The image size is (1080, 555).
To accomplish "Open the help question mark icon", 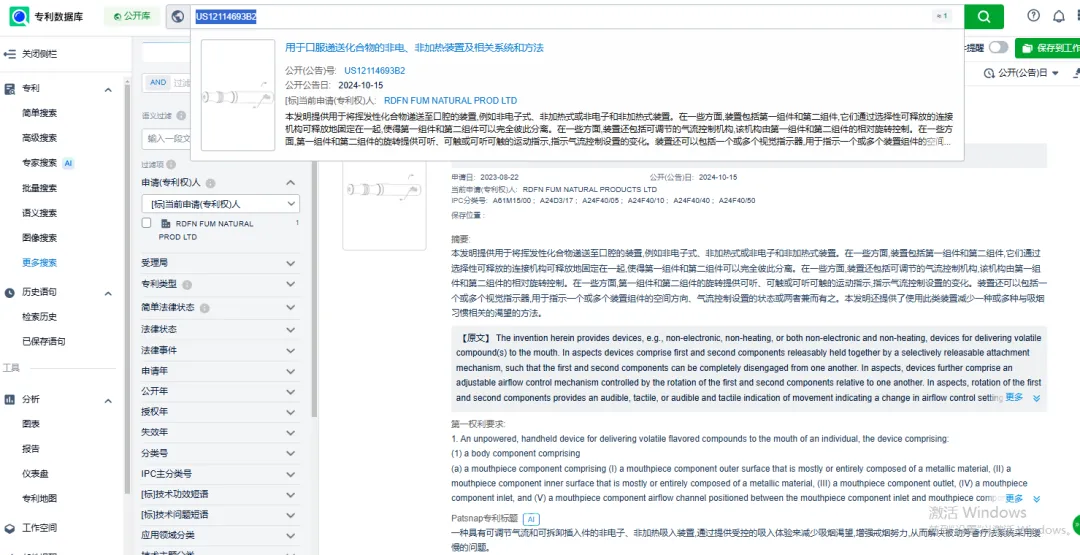I will tap(1033, 16).
